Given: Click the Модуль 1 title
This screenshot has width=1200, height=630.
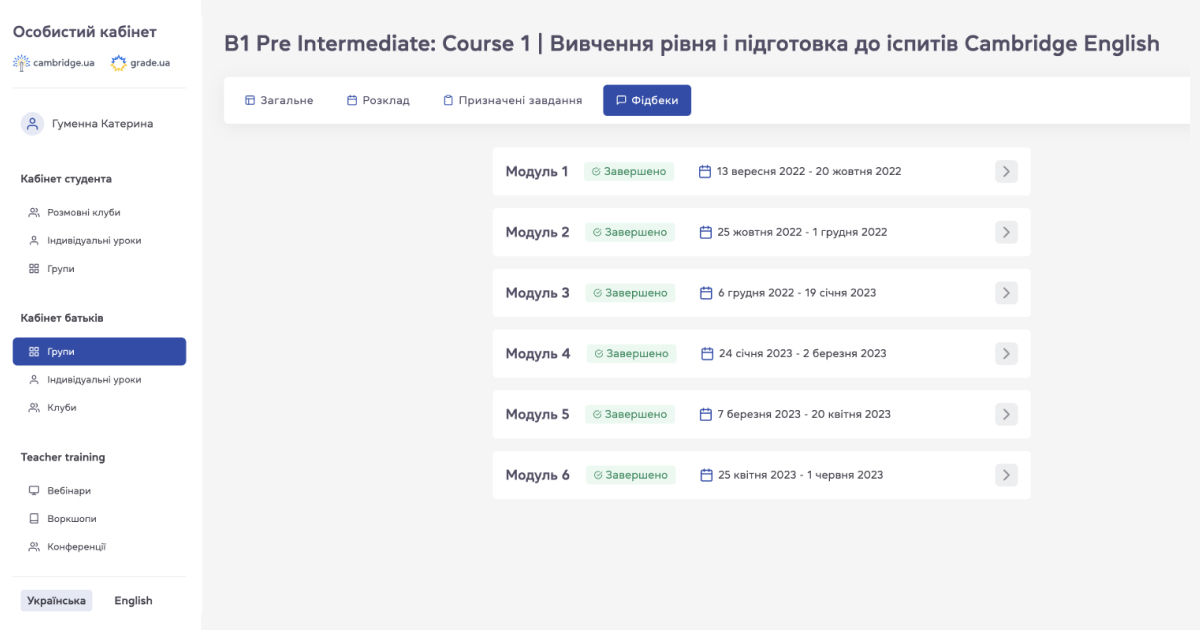Looking at the screenshot, I should (x=537, y=171).
